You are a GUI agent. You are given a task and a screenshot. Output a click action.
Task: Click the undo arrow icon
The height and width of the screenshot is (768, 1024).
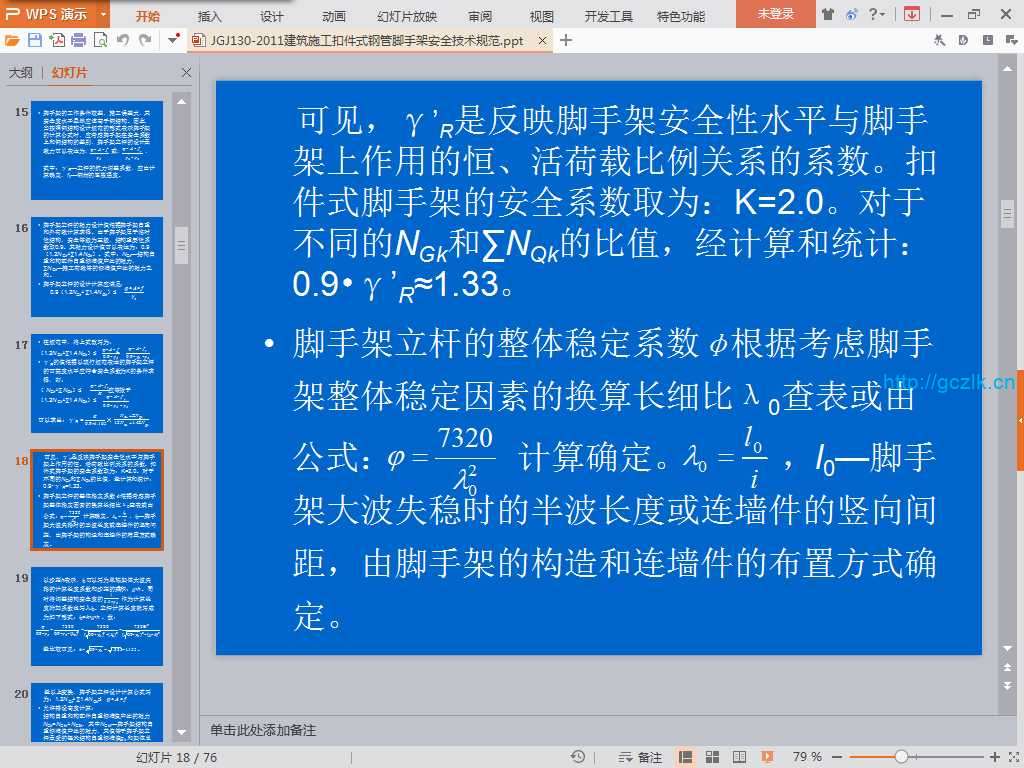(x=123, y=41)
